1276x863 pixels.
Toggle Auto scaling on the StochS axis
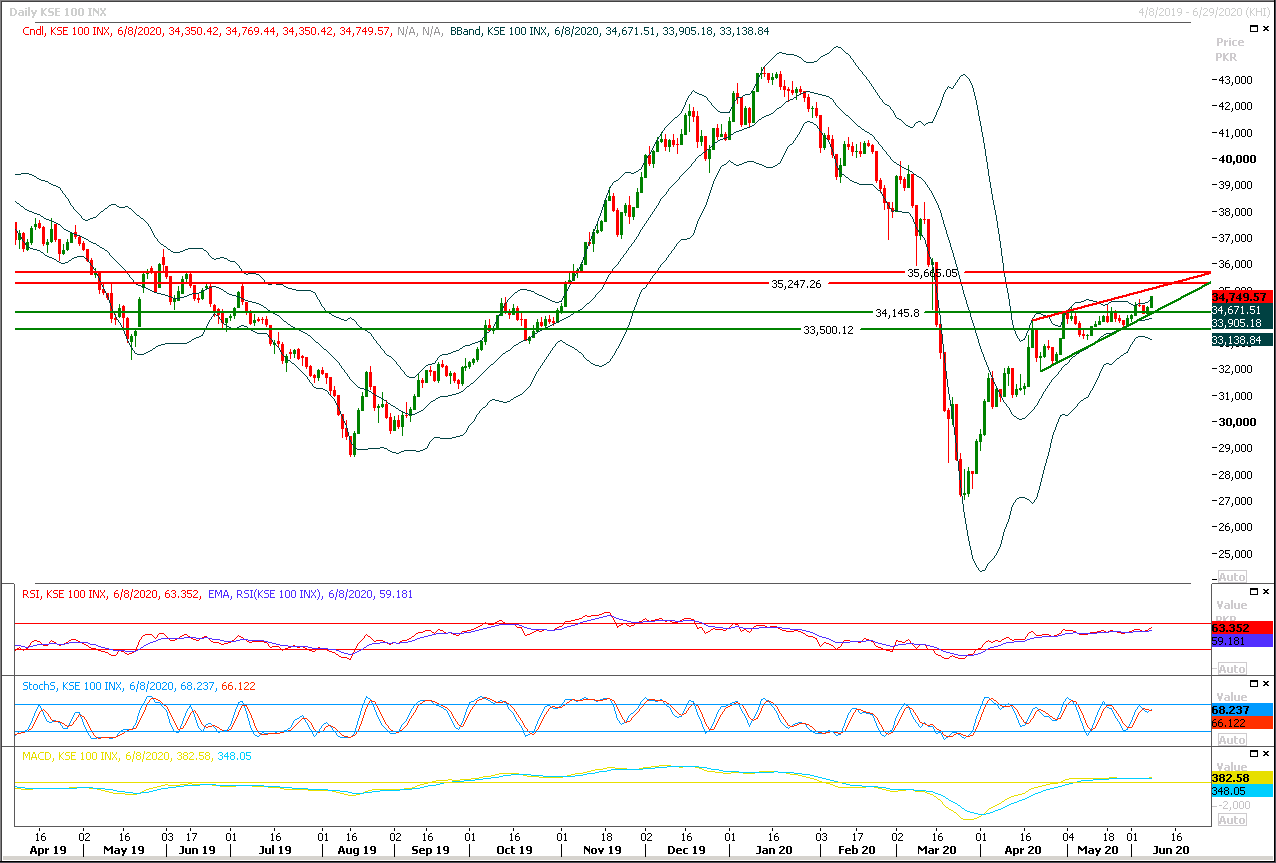click(x=1231, y=740)
